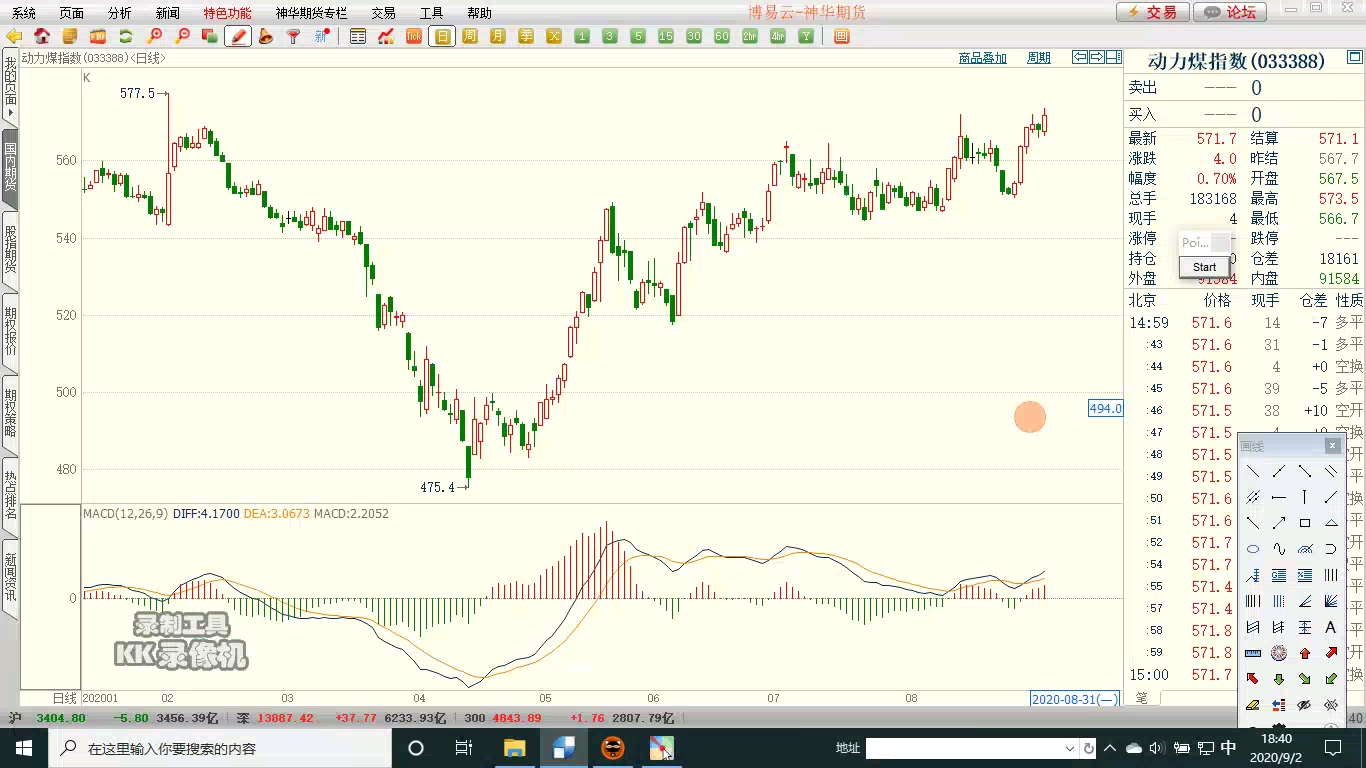The height and width of the screenshot is (768, 1366).
Task: Select the vertical line drawing tool
Action: [x=1305, y=496]
